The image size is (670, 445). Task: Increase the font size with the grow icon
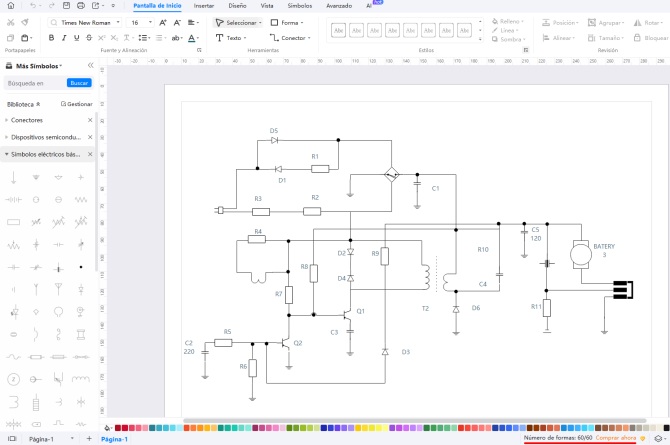click(163, 21)
